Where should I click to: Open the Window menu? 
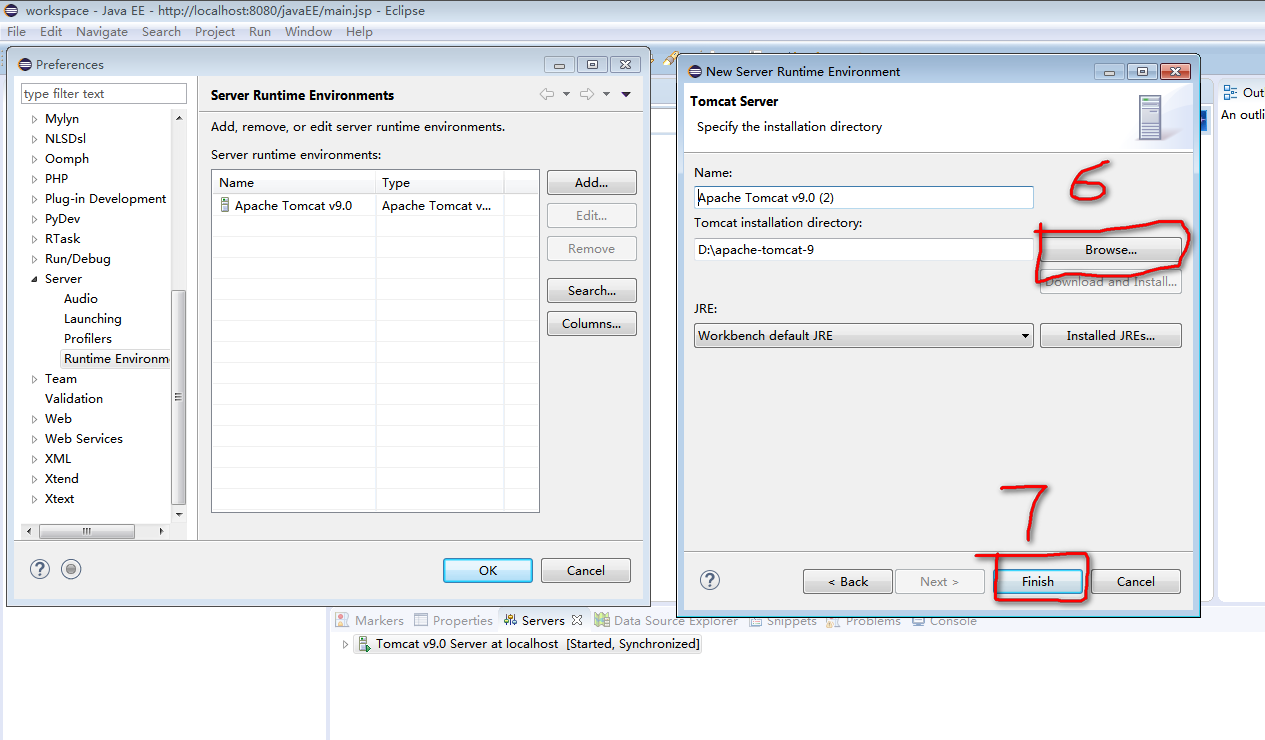pyautogui.click(x=308, y=32)
